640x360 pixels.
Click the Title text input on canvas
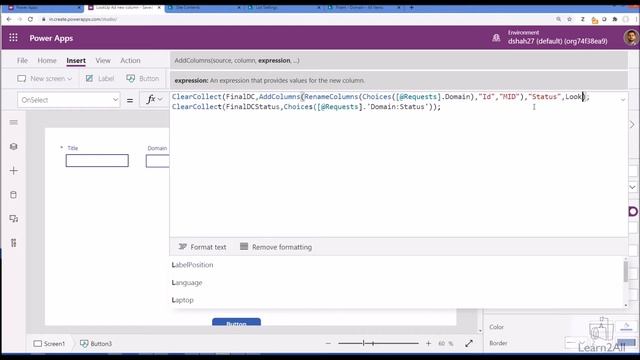[97, 160]
